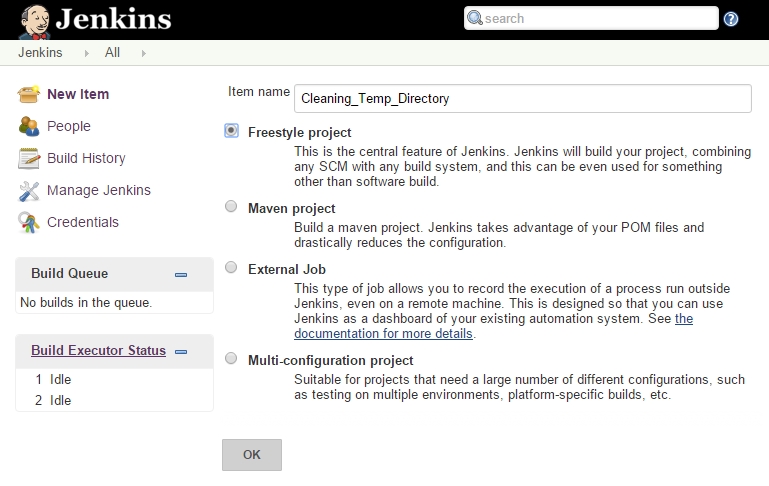Focus the search input field
This screenshot has width=769, height=486.
coord(591,18)
